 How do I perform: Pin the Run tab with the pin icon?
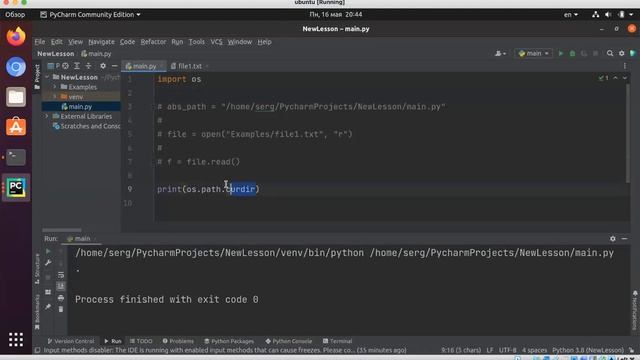tap(48, 307)
